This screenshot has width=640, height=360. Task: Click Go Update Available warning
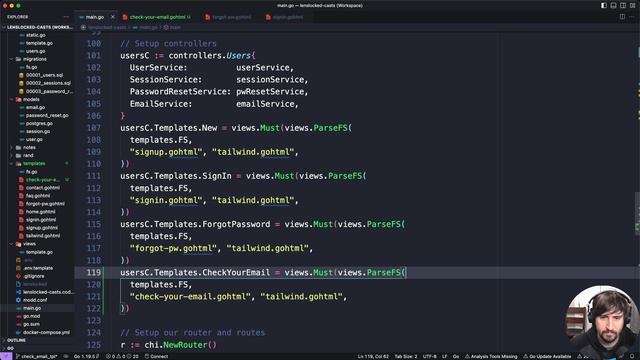click(x=547, y=356)
